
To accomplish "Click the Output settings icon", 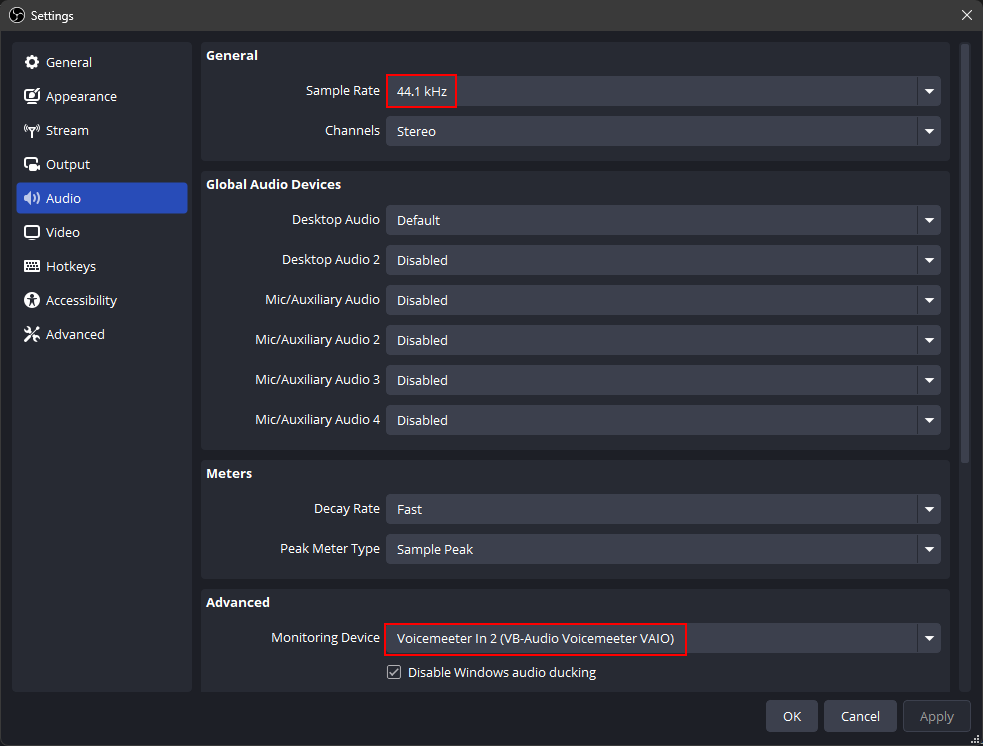I will click(x=32, y=164).
